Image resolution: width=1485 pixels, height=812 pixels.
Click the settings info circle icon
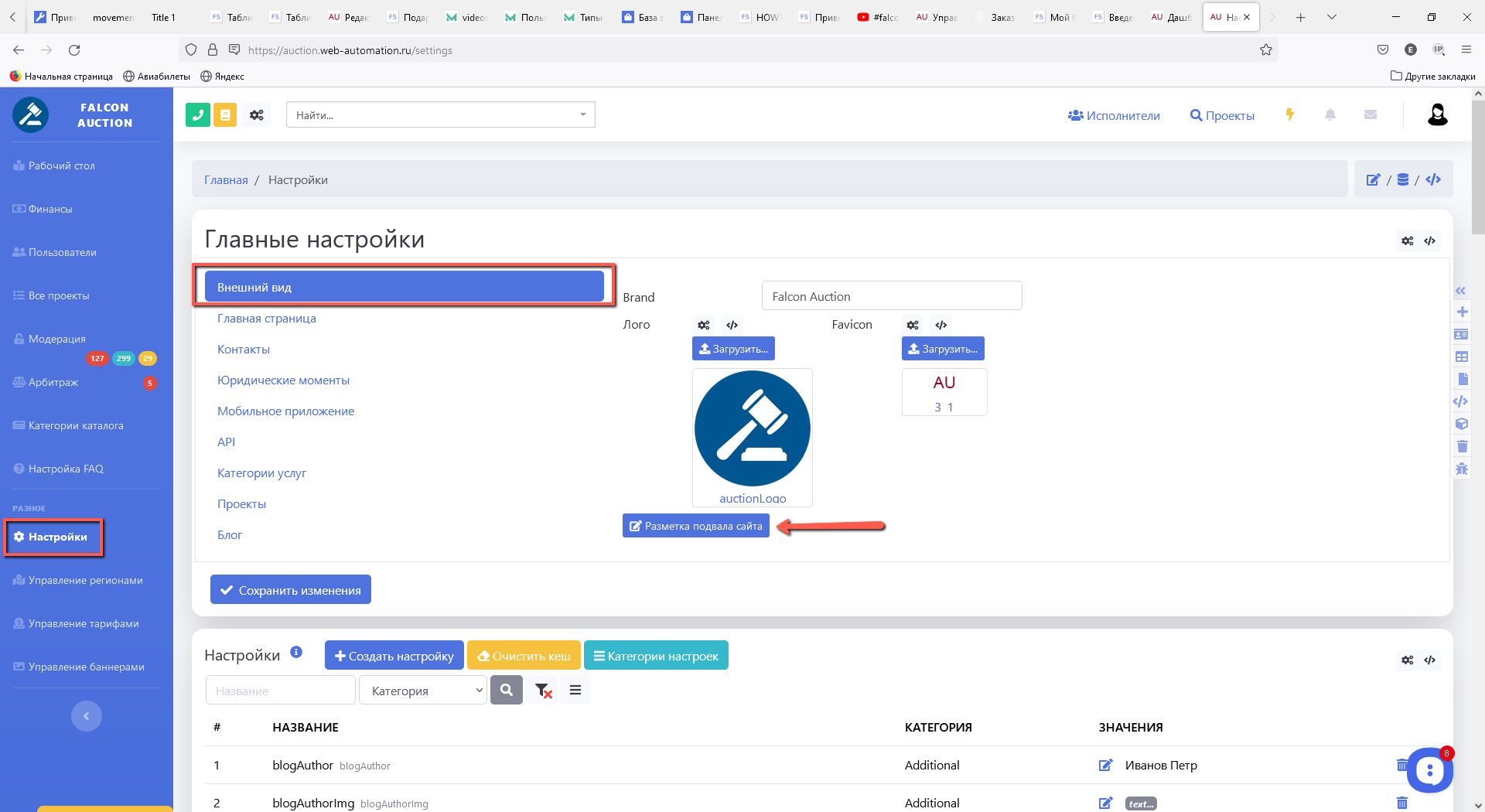click(296, 653)
